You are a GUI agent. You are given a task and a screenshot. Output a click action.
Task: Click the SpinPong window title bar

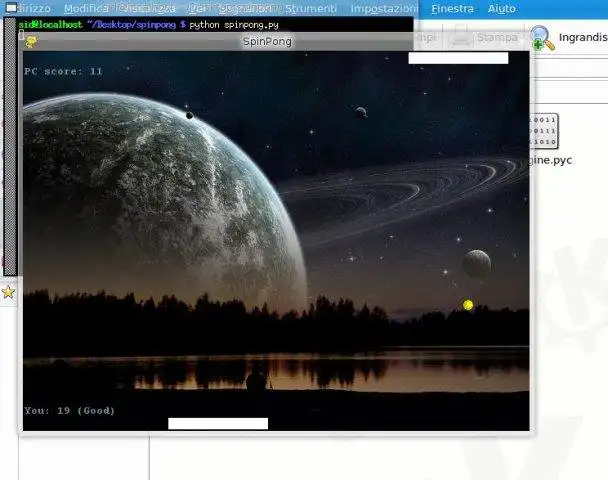267,41
